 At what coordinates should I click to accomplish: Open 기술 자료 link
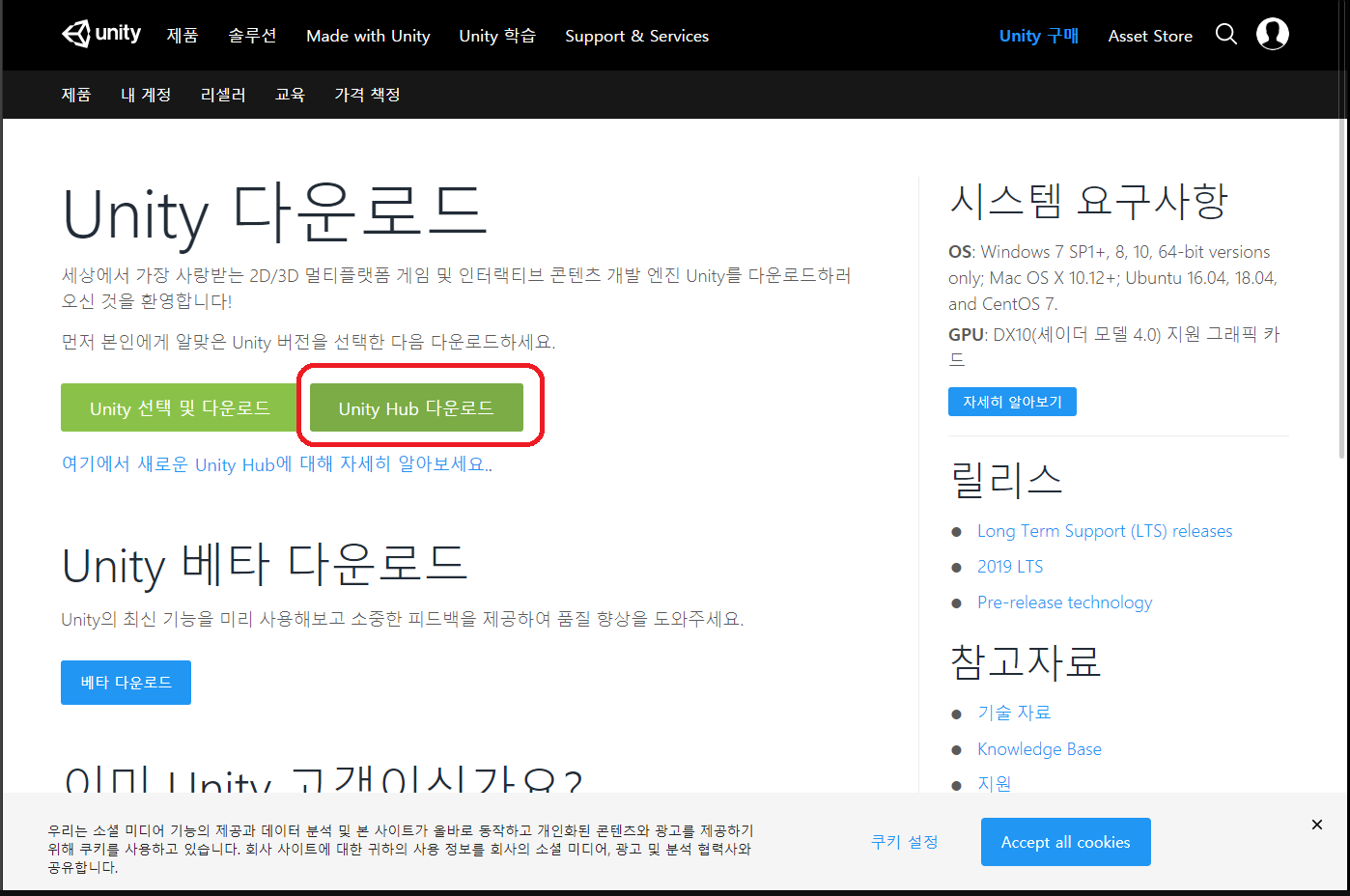click(x=1014, y=713)
